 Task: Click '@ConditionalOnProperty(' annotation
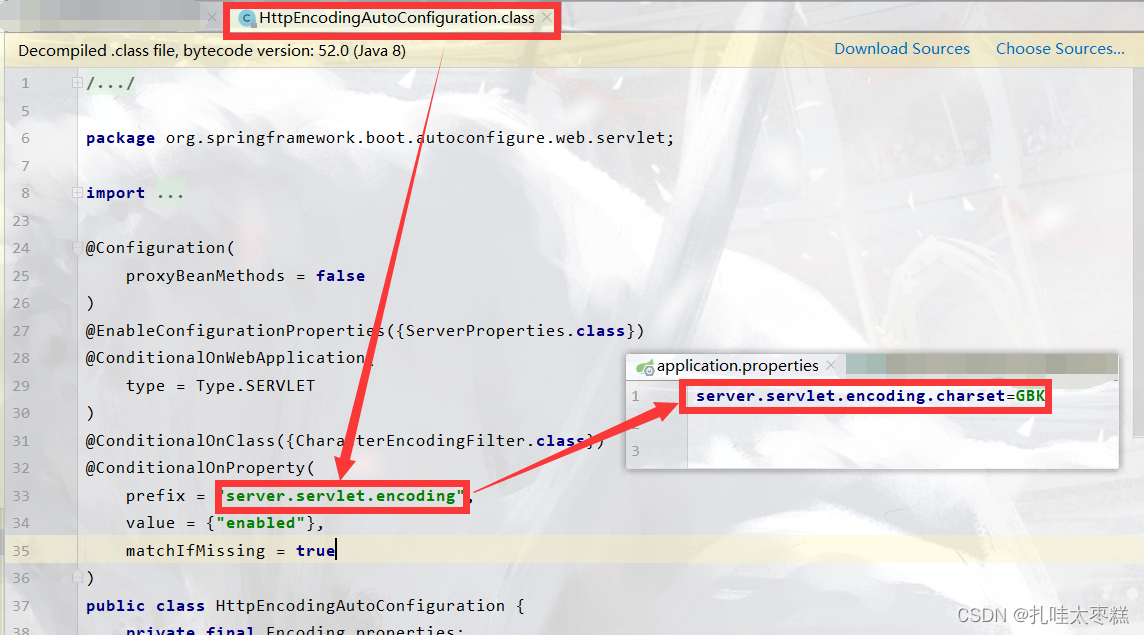(x=201, y=468)
